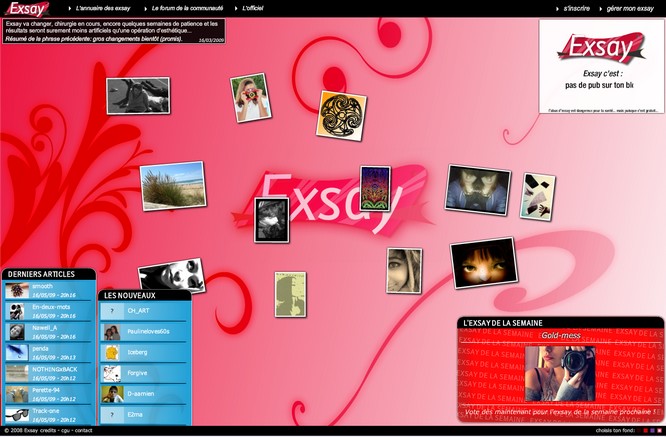Open new member Forgive
This screenshot has width=666, height=437.
[143, 373]
